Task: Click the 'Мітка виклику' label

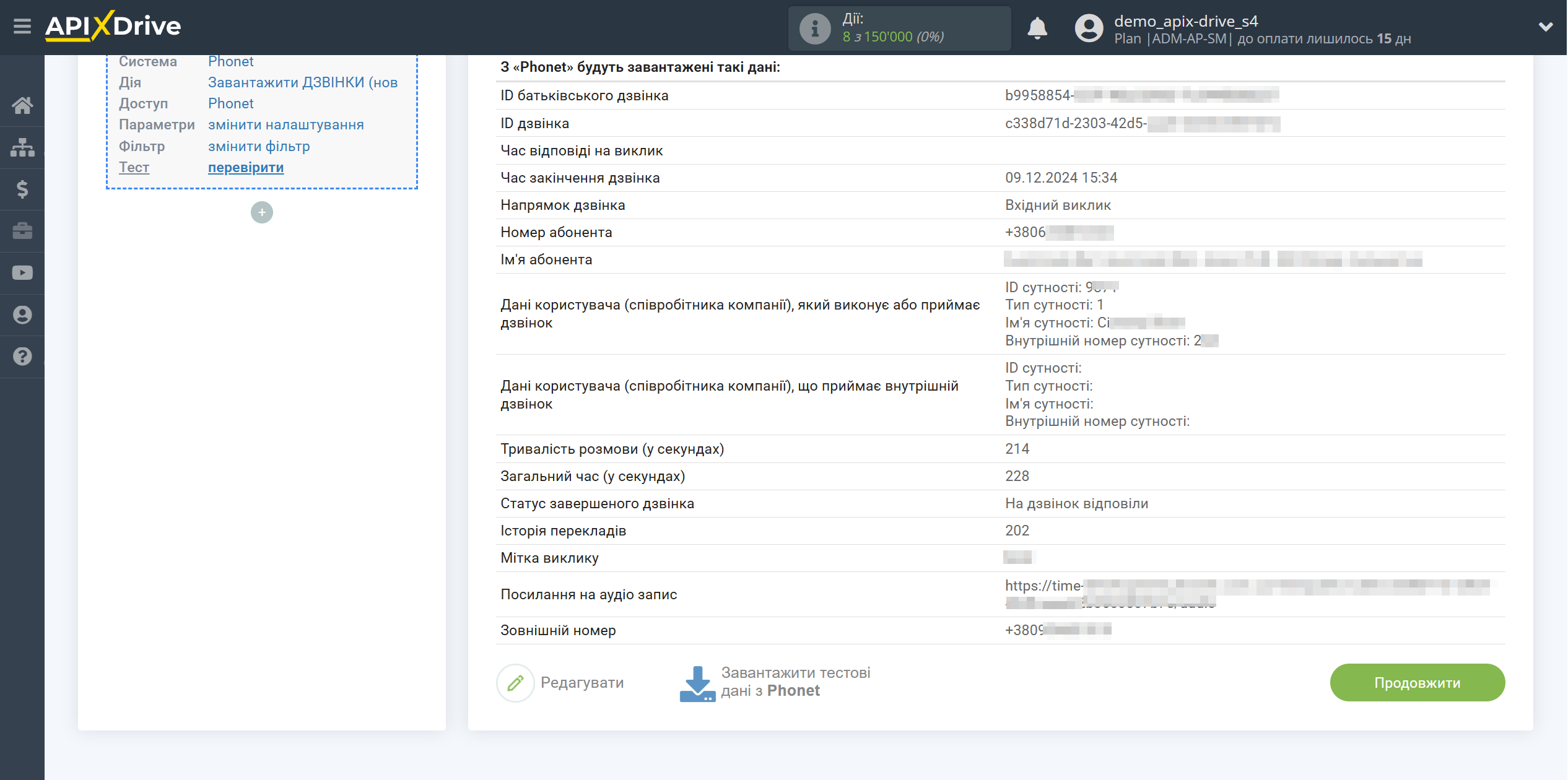Action: (x=549, y=558)
